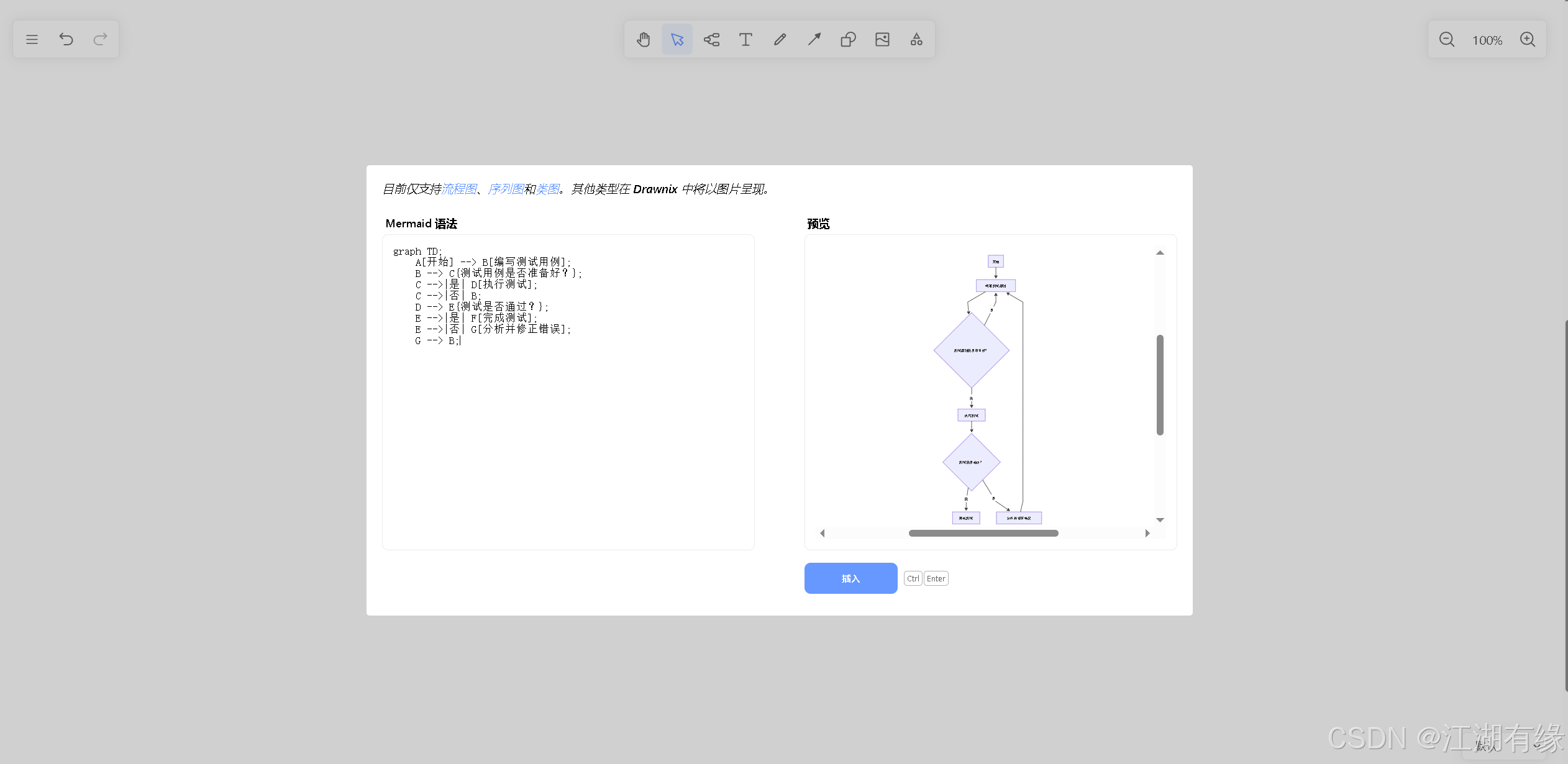1568x764 pixels.
Task: Select the arrow connector tool
Action: (813, 39)
